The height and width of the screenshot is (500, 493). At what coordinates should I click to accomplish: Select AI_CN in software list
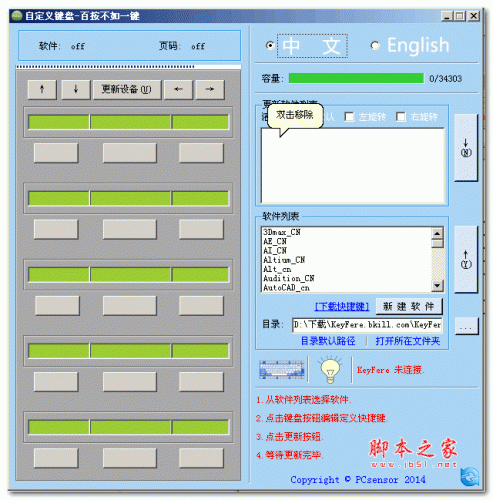click(275, 250)
